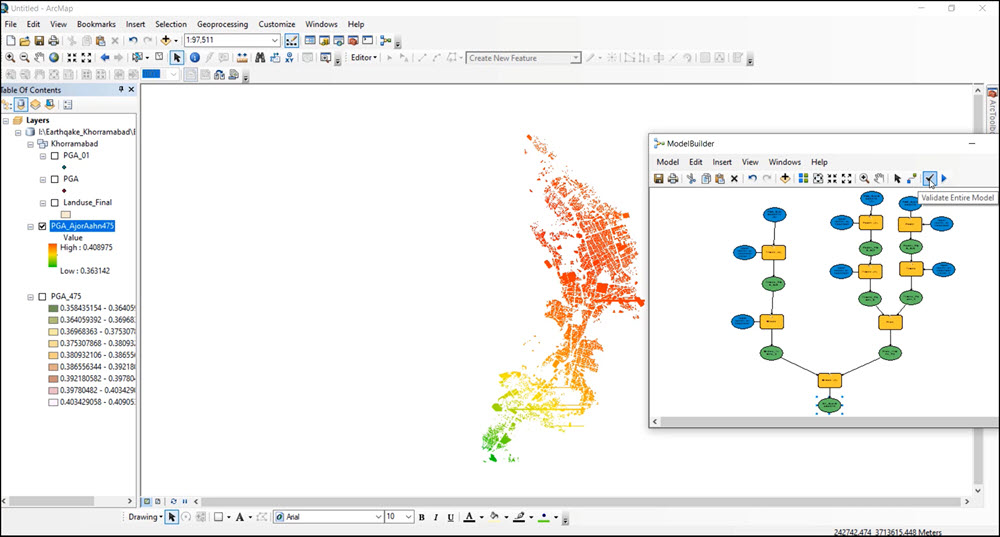Image resolution: width=1000 pixels, height=537 pixels.
Task: Open the Find binoculars tool
Action: [x=259, y=58]
